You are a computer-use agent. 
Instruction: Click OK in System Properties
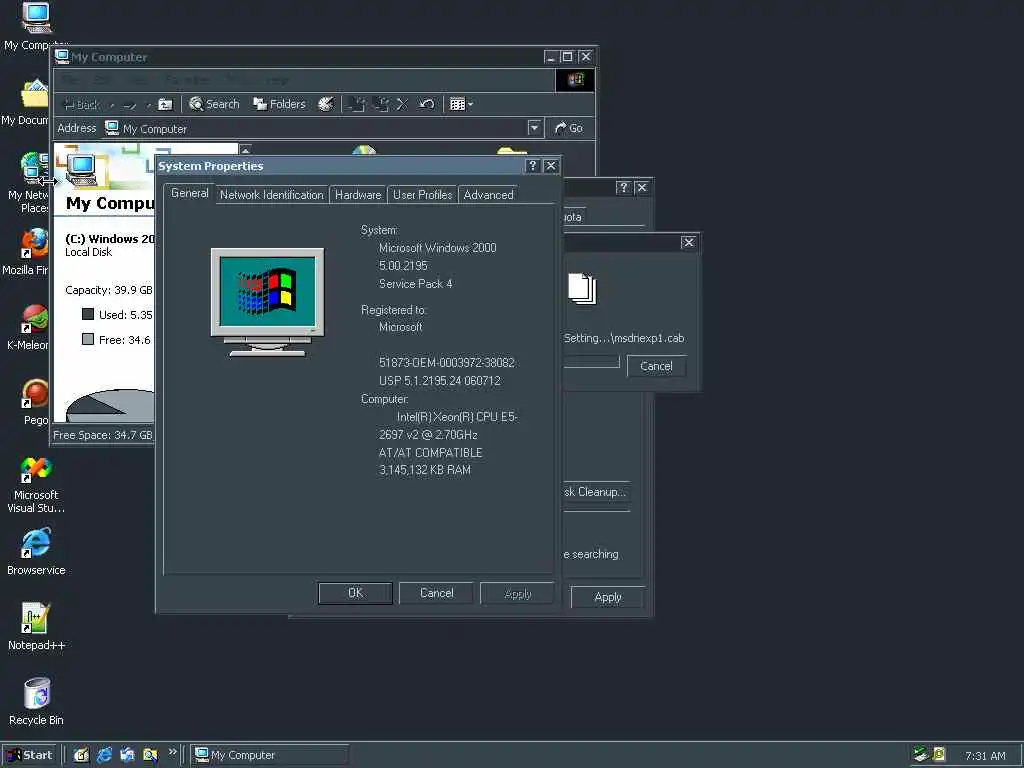point(355,593)
